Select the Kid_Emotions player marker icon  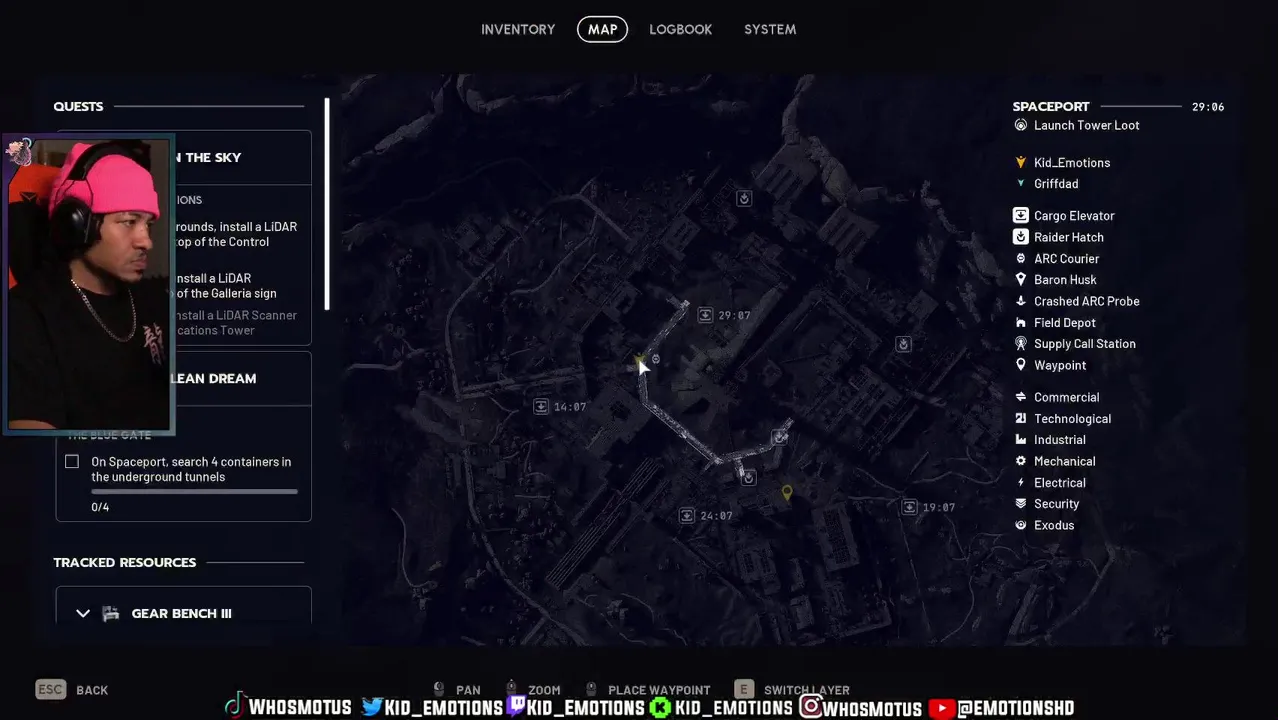1020,162
